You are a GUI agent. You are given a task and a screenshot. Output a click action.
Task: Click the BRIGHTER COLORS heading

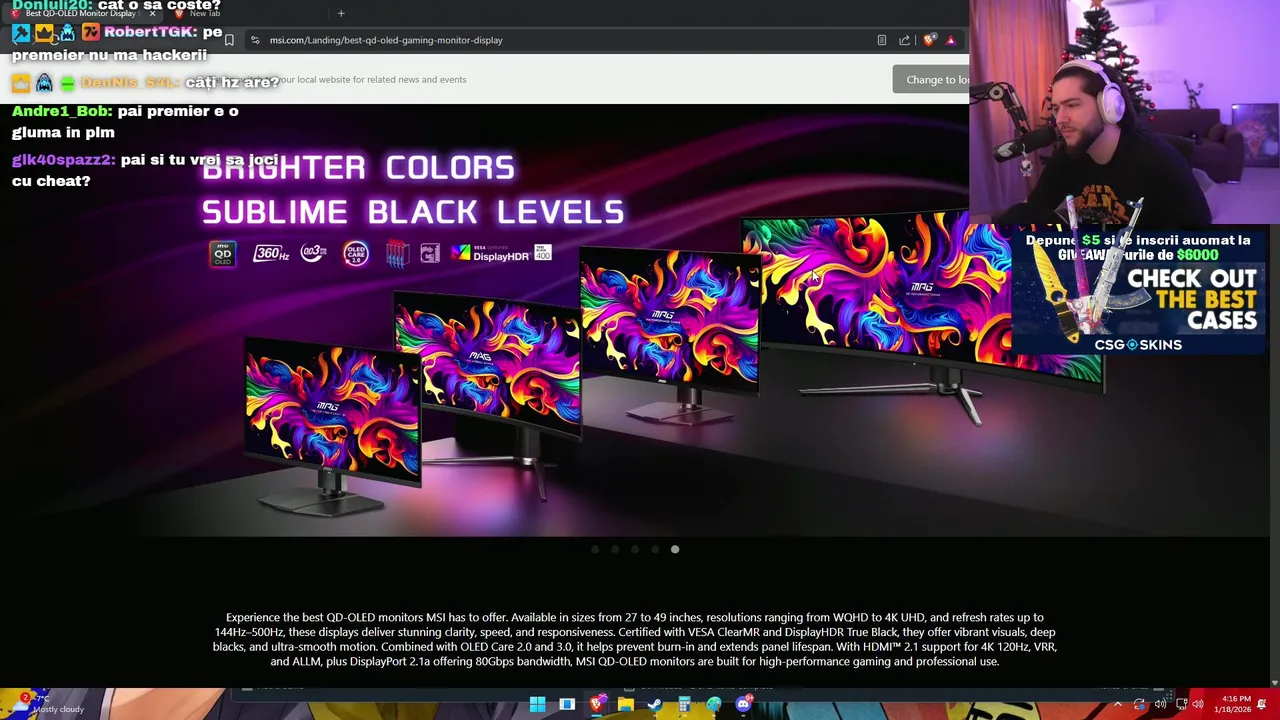pos(358,168)
